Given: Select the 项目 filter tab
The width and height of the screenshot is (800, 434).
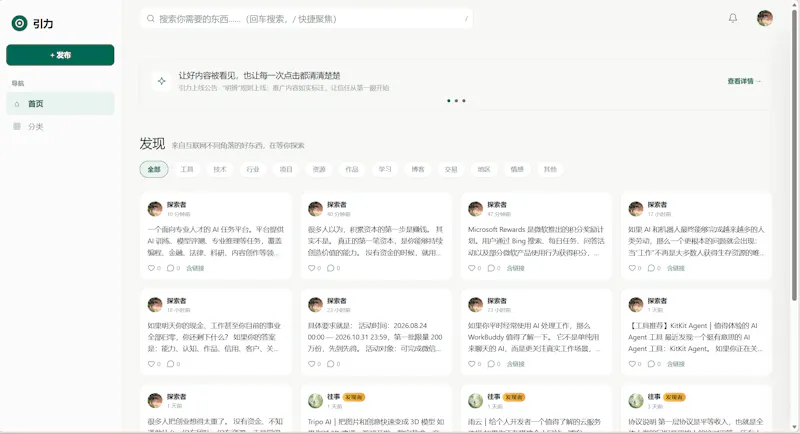Looking at the screenshot, I should (286, 169).
